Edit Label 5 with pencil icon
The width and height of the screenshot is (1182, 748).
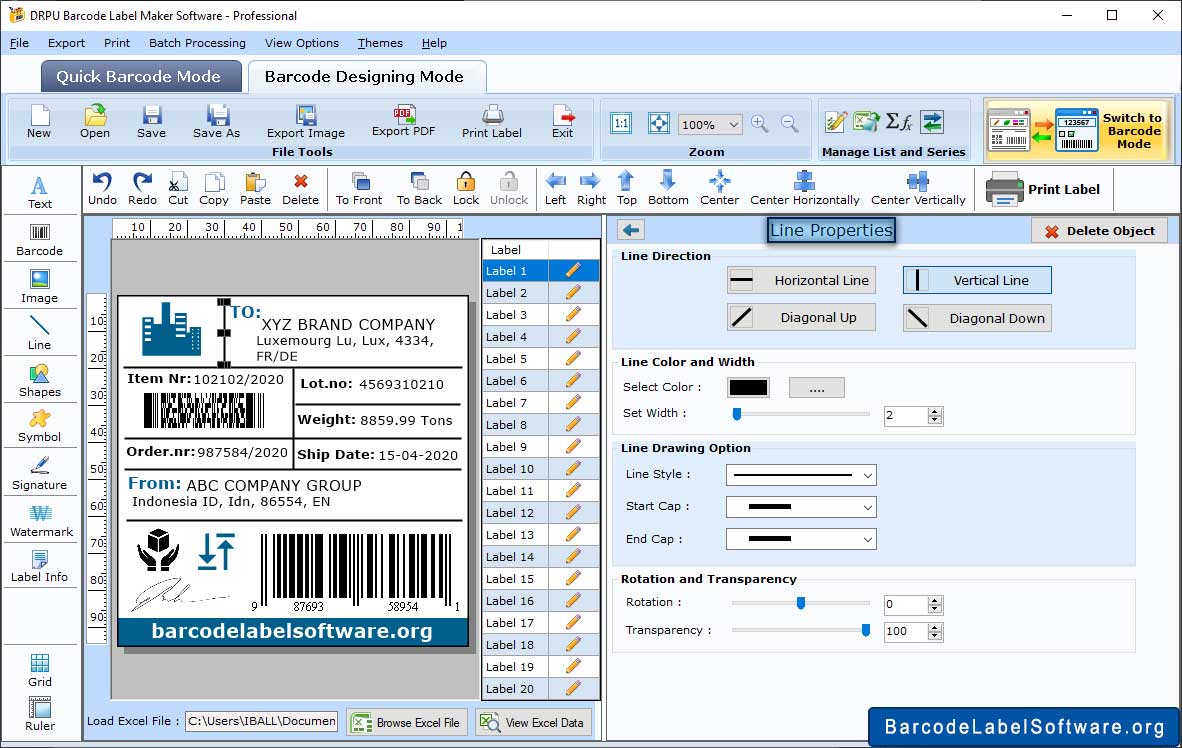coord(573,358)
